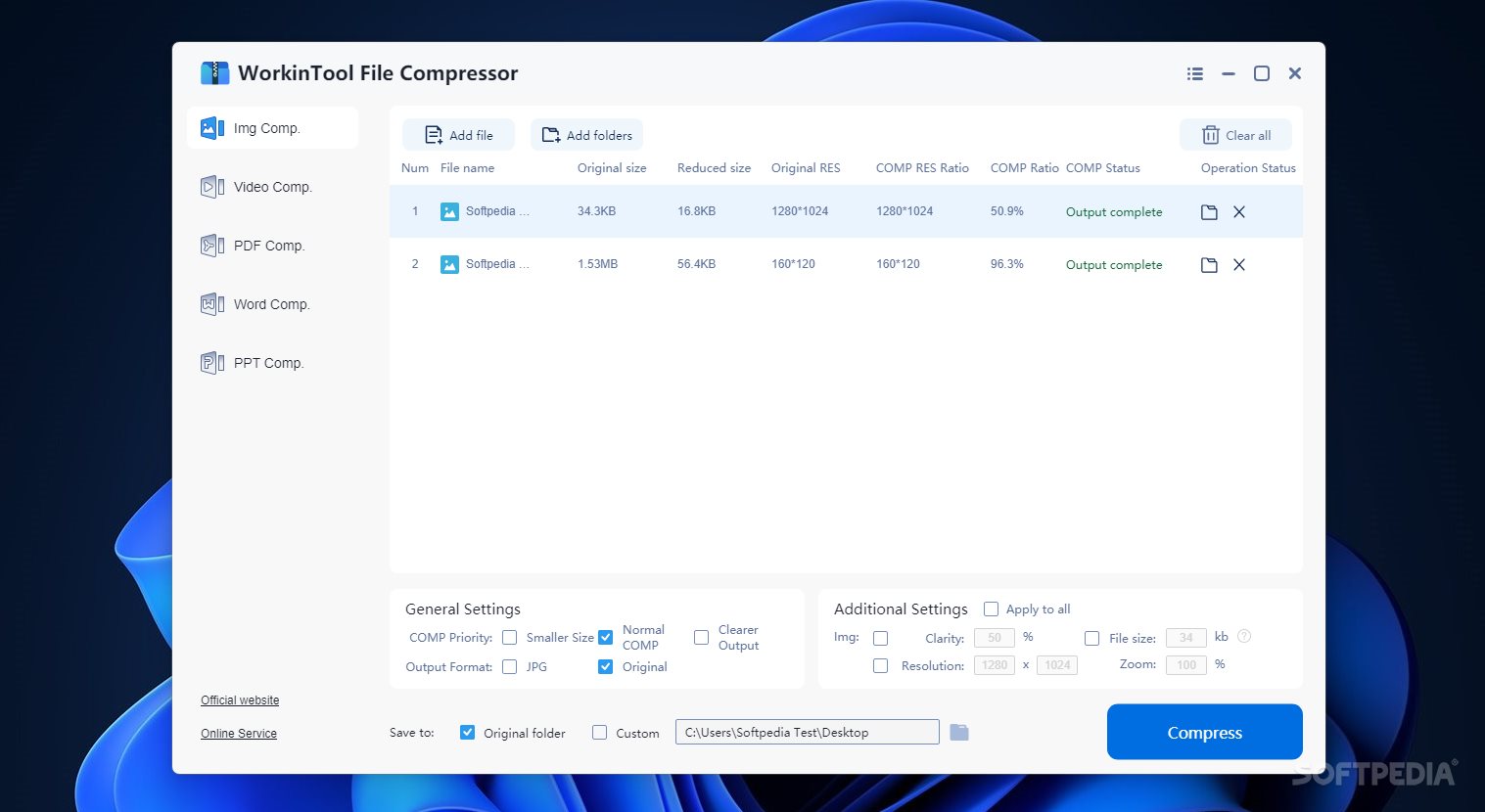The image size is (1485, 812).
Task: Click the 50.9% compression ratio value
Action: pyautogui.click(x=1006, y=211)
